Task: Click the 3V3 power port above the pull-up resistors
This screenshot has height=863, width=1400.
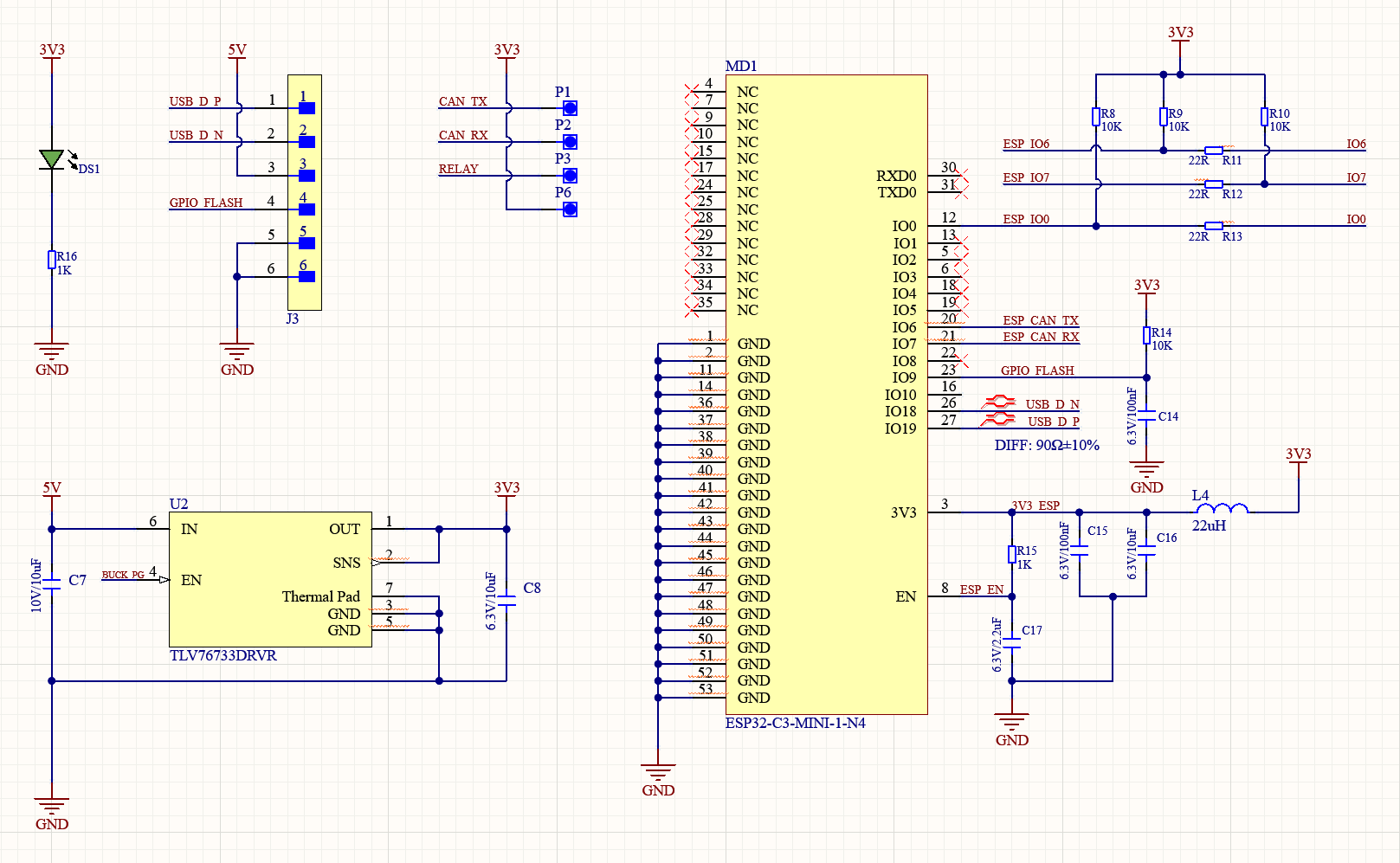Action: point(1180,35)
